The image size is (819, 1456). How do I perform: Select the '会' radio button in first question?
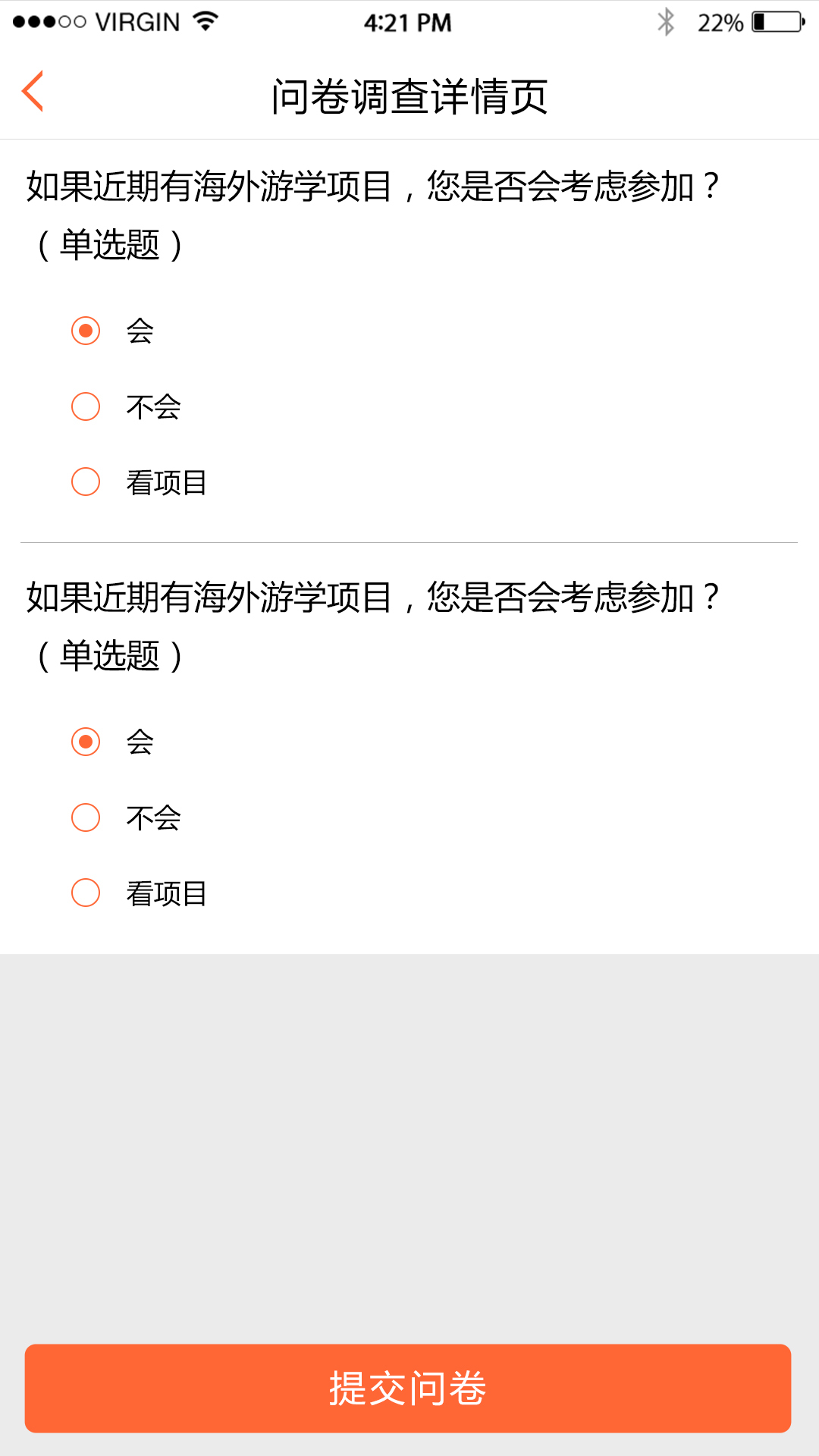86,331
